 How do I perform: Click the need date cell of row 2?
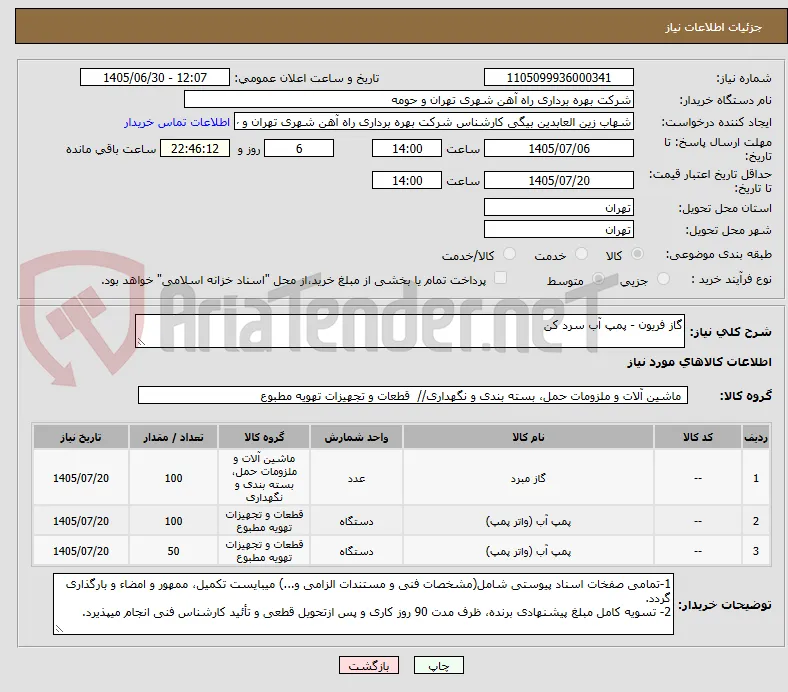coord(81,521)
